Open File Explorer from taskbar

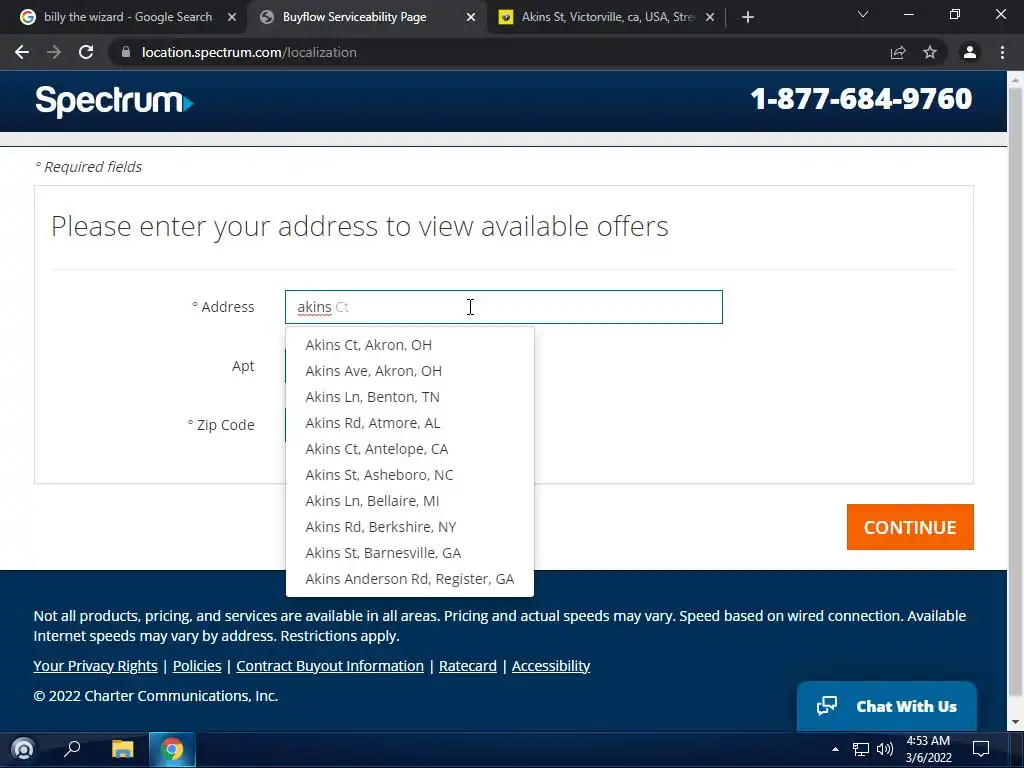click(x=122, y=749)
